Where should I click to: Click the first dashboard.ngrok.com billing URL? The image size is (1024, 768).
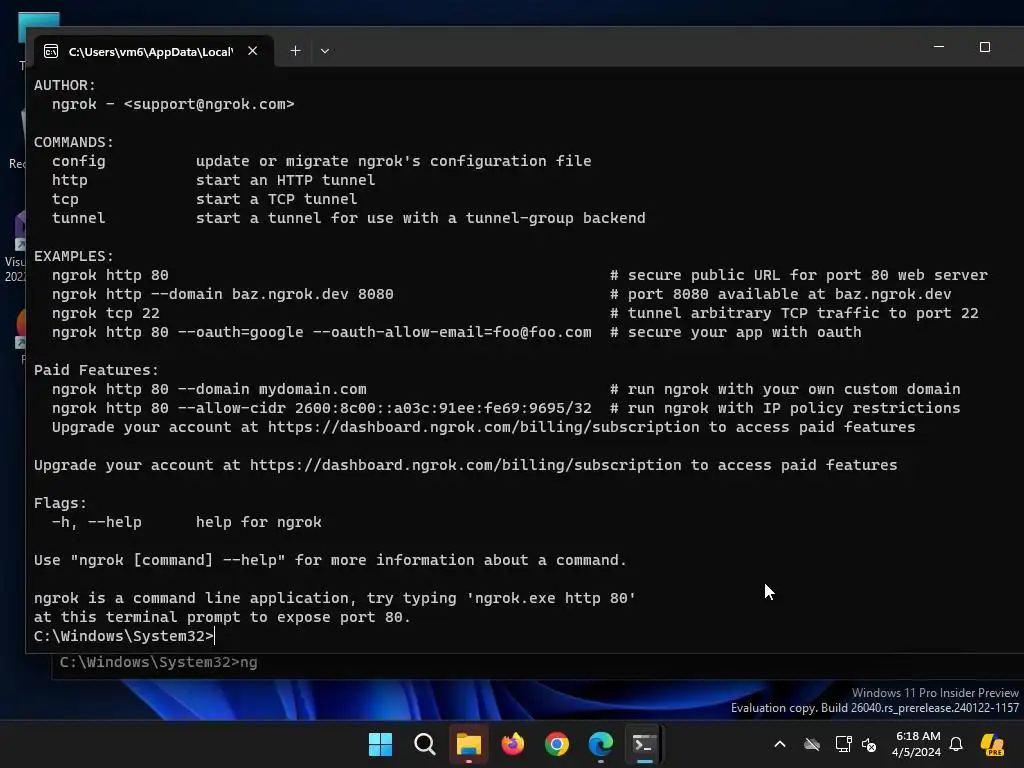pos(483,427)
